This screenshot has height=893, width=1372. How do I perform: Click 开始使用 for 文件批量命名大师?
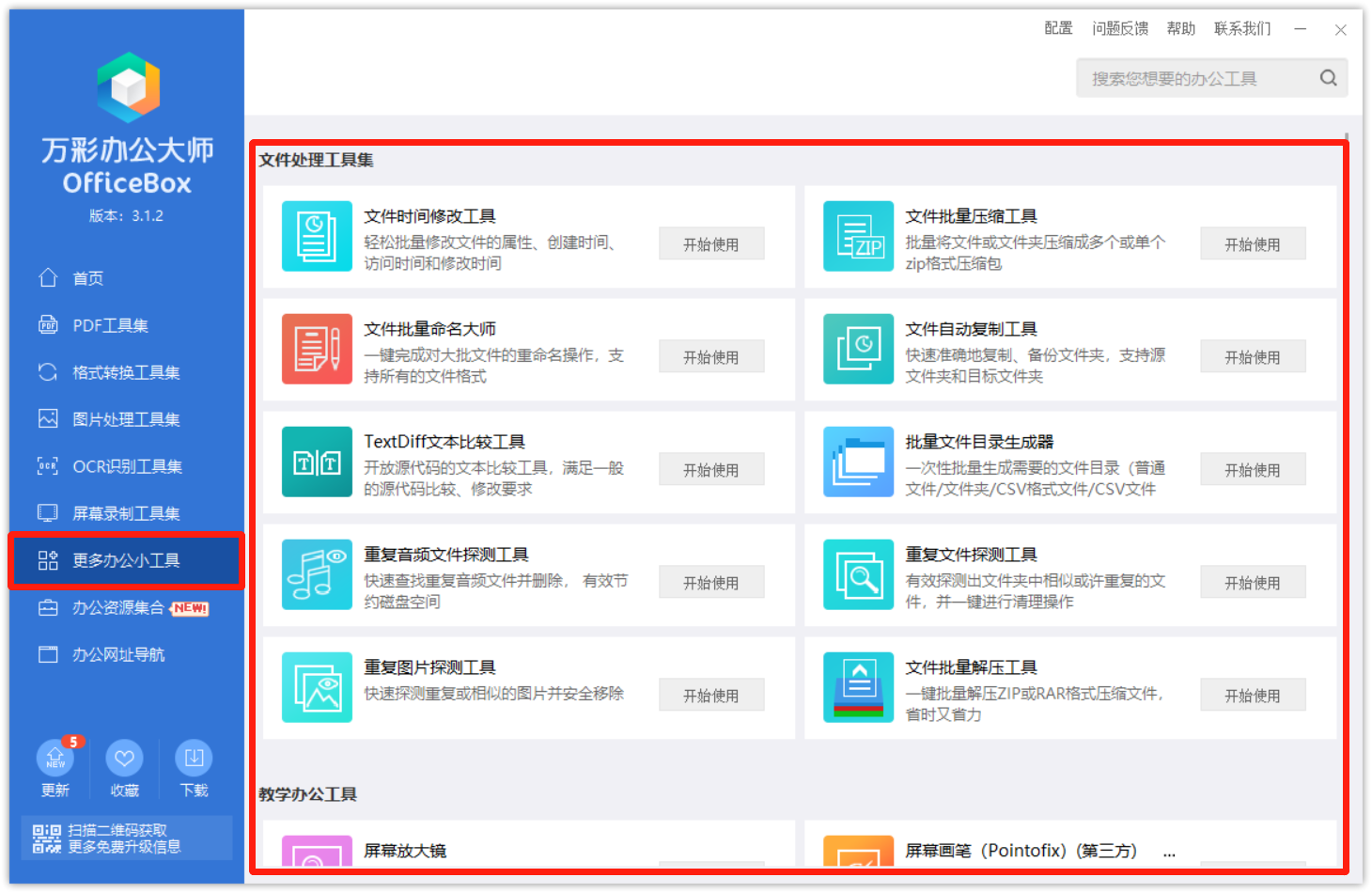711,357
